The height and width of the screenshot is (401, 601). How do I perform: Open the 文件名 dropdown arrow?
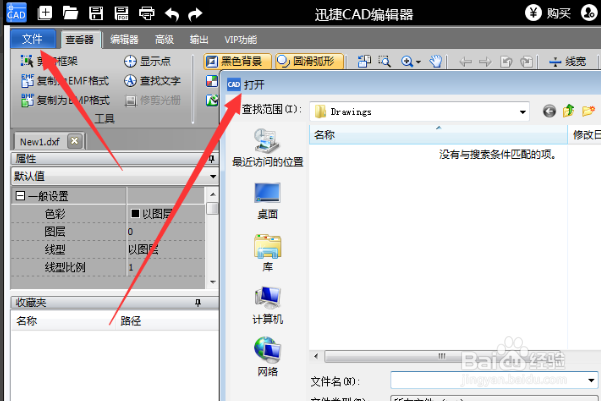(x=591, y=380)
